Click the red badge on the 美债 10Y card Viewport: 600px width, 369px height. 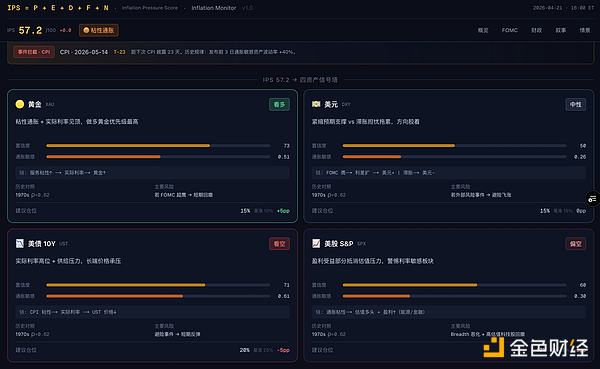[279, 244]
